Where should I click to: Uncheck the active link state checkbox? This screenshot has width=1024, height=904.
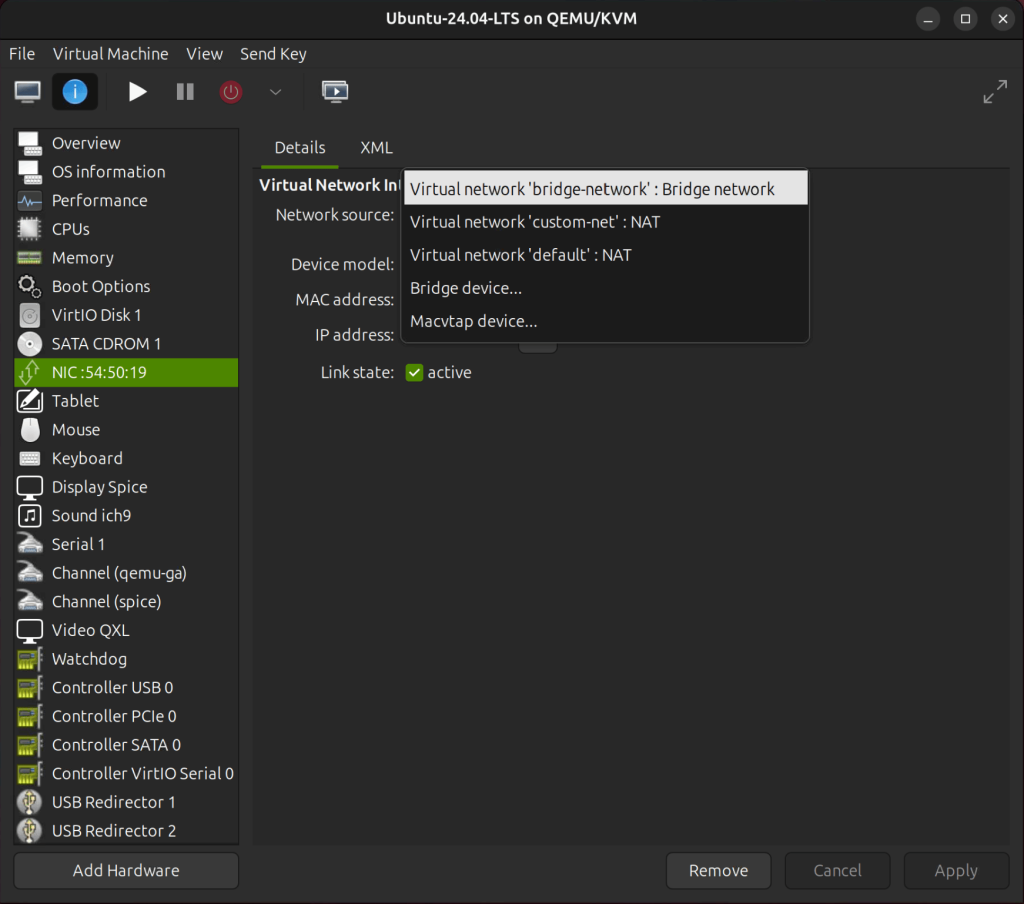coord(414,372)
